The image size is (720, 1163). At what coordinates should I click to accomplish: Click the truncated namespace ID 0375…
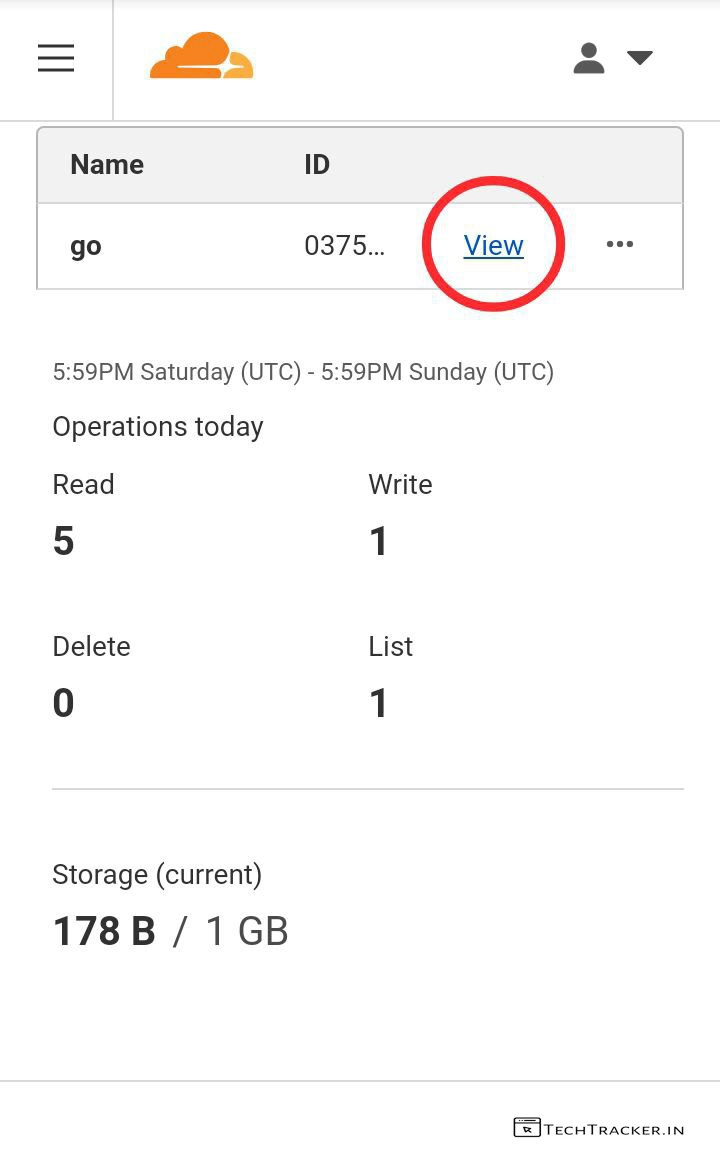point(344,246)
